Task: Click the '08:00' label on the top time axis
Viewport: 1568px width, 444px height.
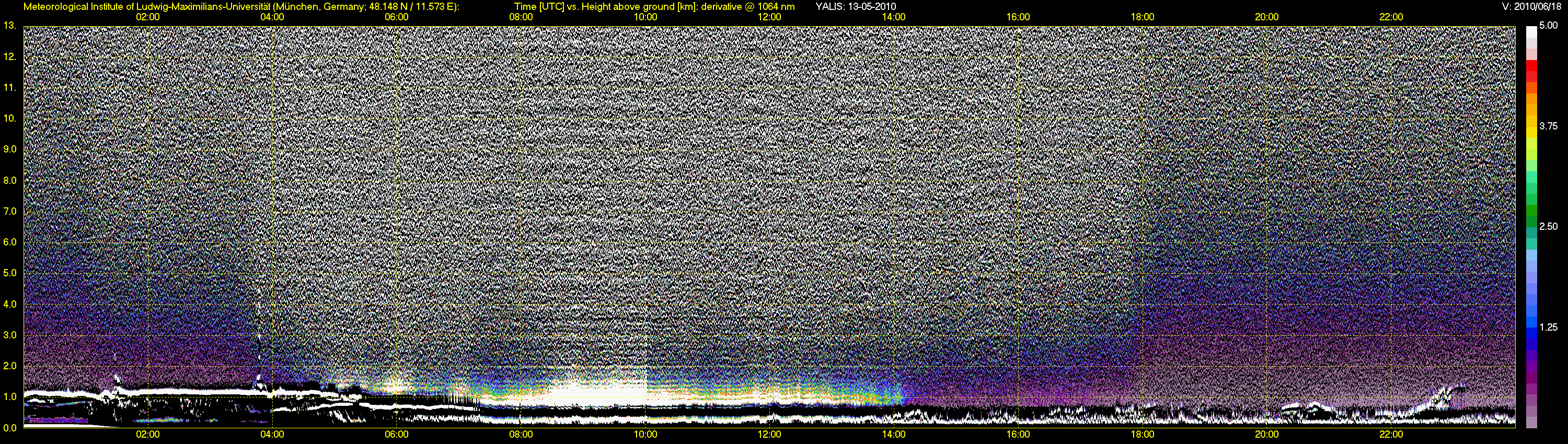Action: point(521,17)
